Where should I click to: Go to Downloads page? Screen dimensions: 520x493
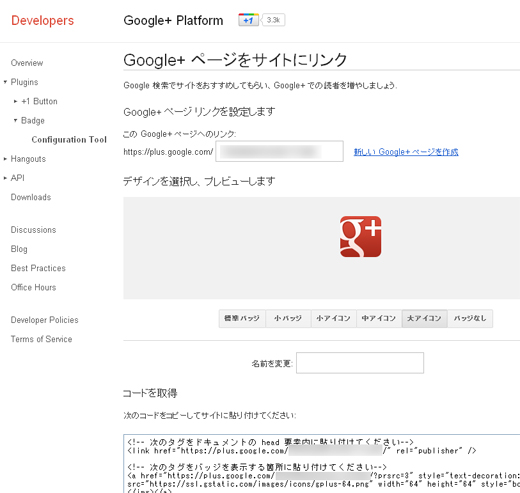click(31, 197)
